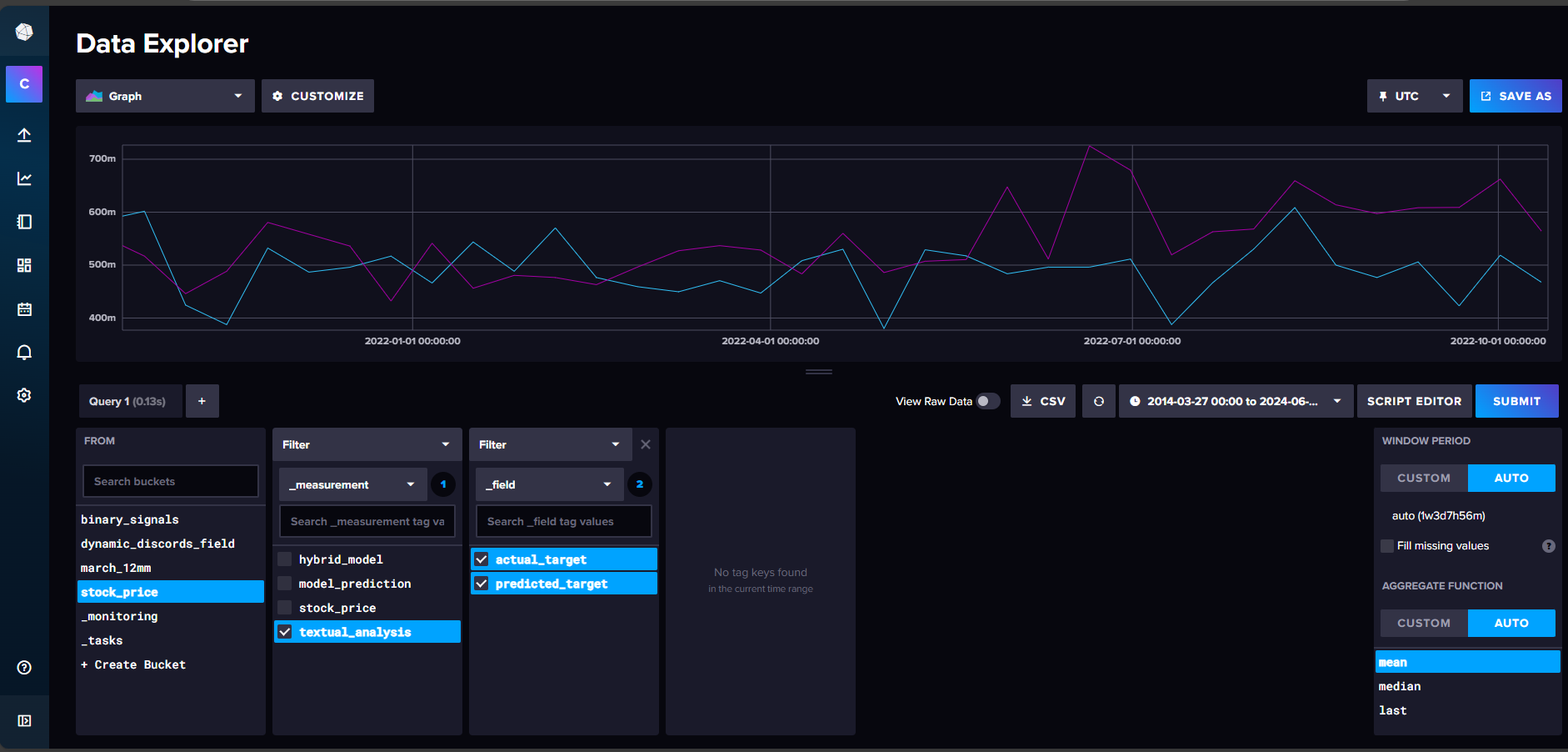The width and height of the screenshot is (1568, 752).
Task: Open Dashboards icon in sidebar
Action: coord(24,265)
